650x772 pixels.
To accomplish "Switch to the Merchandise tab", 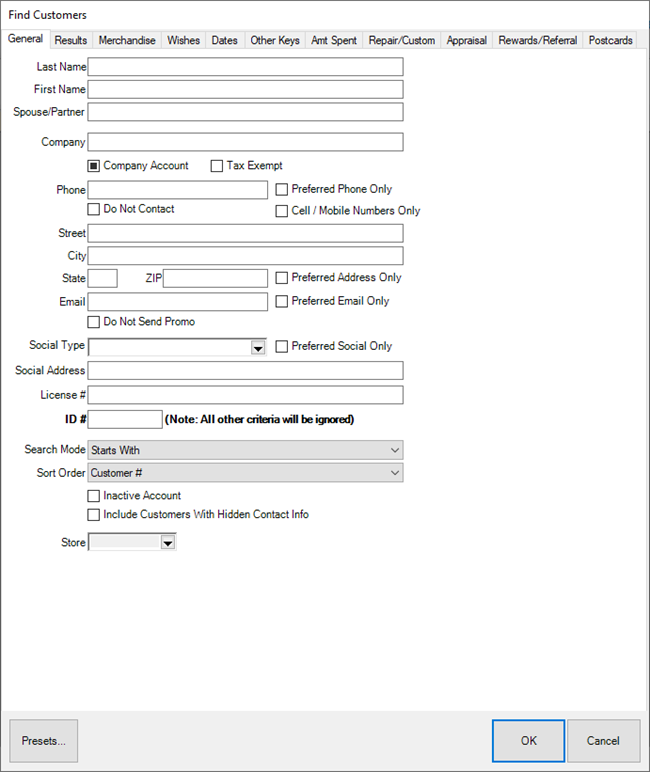I will pos(127,40).
